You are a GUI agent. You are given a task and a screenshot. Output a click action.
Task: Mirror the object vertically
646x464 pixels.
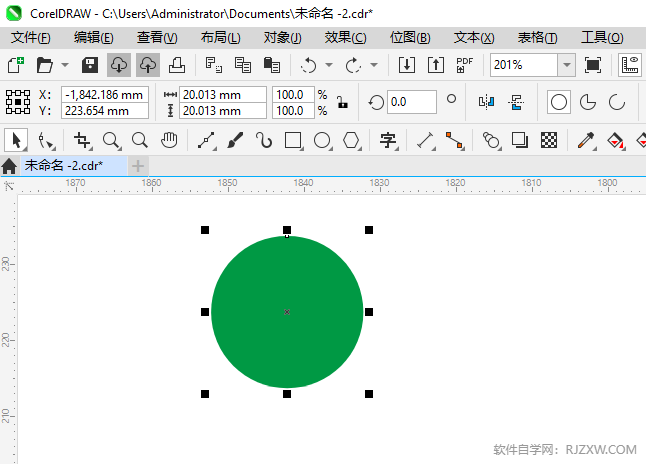(x=516, y=102)
